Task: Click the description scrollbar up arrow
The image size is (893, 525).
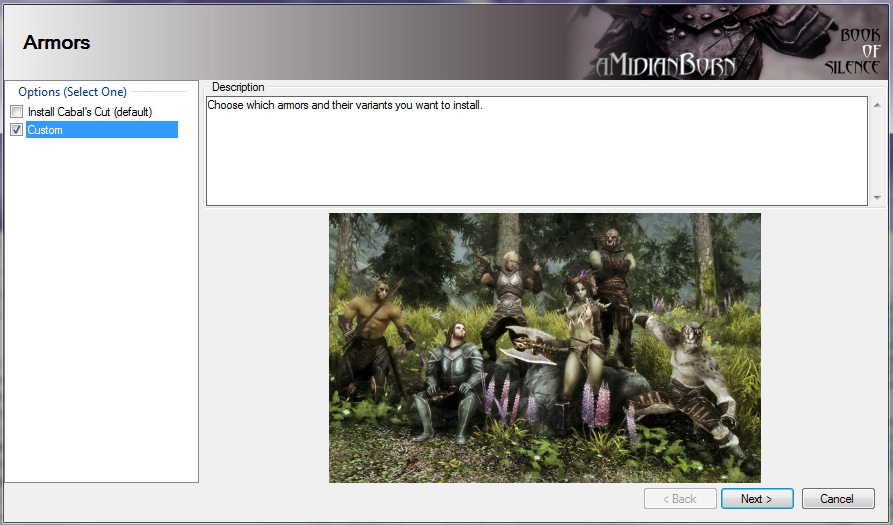Action: point(877,105)
